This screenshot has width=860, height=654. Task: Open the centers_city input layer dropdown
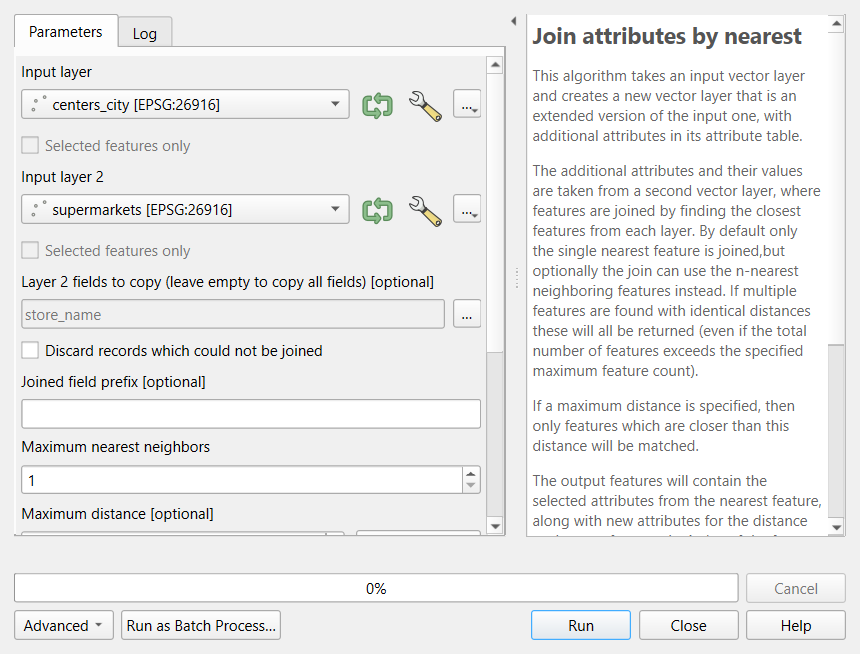click(x=185, y=104)
